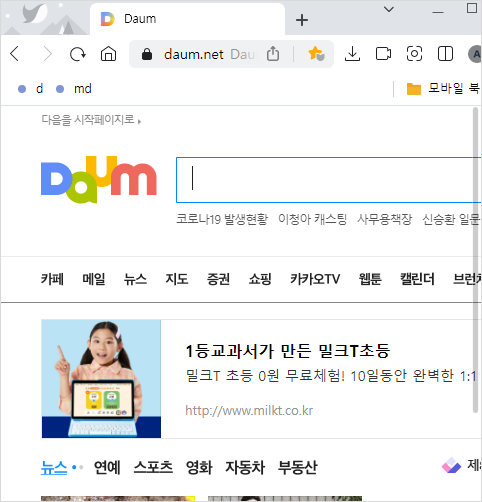Open the browser home page icon
Screen dimensions: 482x502
(108, 54)
